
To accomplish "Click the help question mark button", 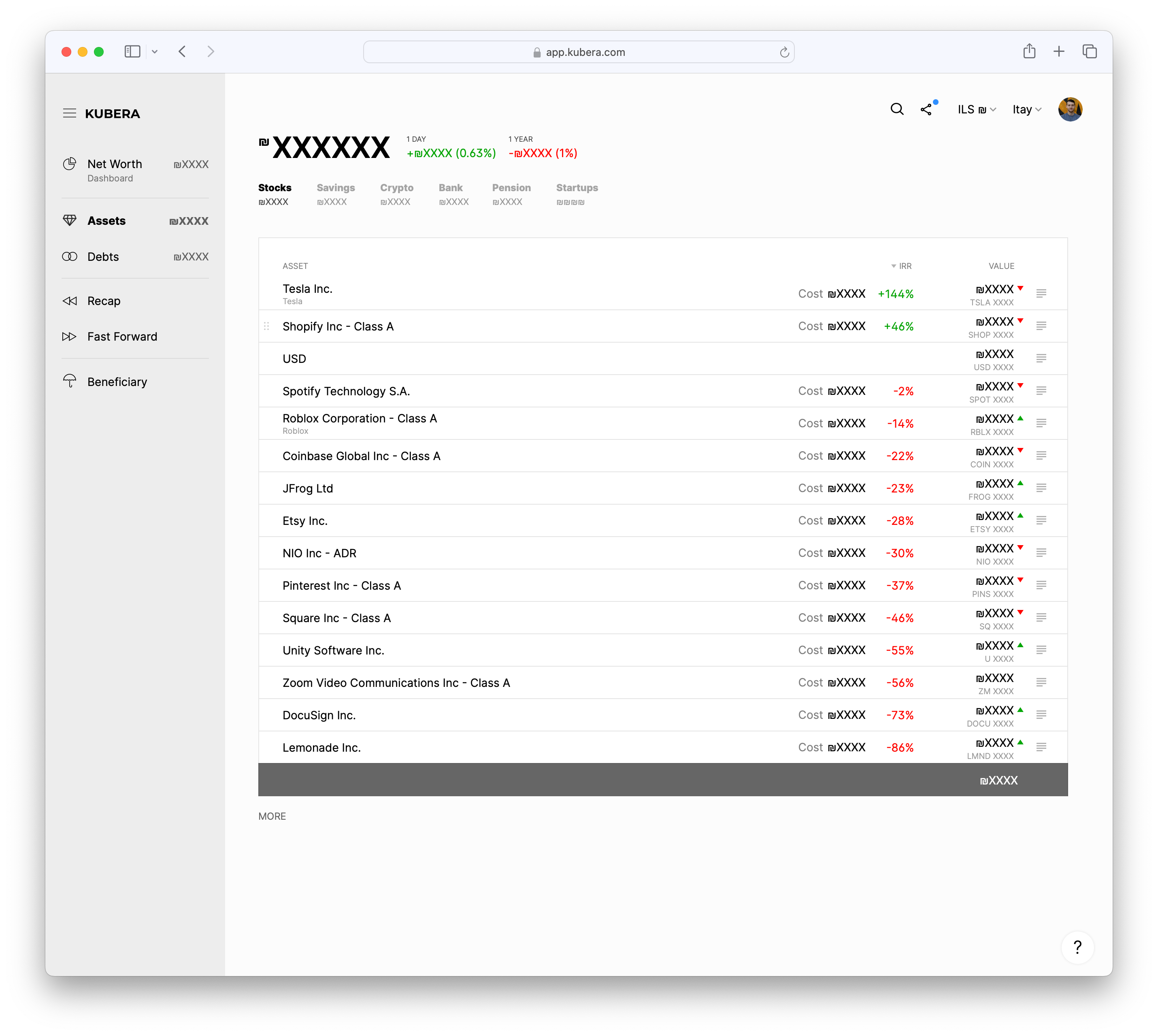I will [1077, 947].
